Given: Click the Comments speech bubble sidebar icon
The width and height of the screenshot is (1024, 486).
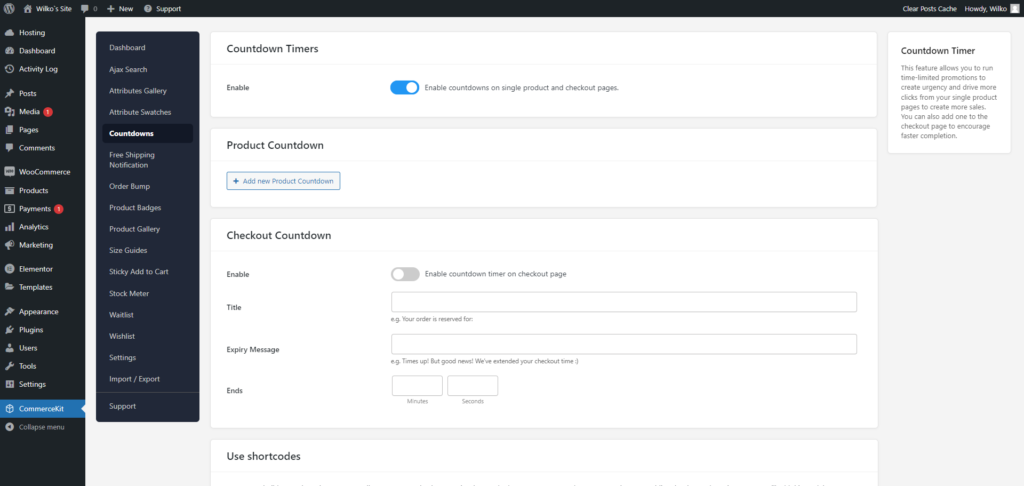Looking at the screenshot, I should [9, 148].
